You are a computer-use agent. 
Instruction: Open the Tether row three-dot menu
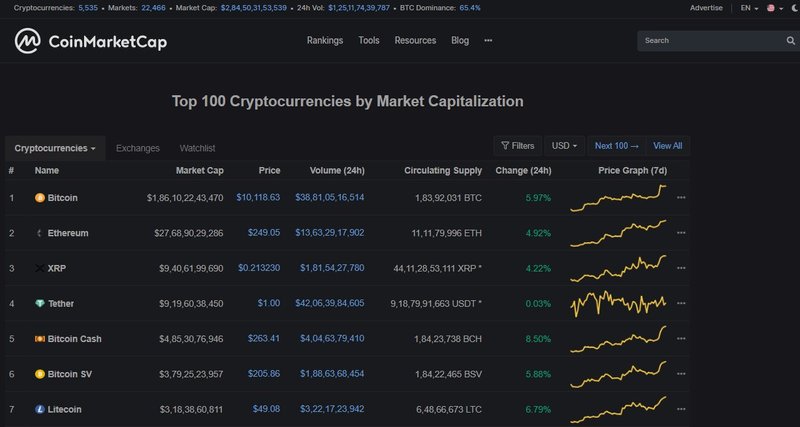[x=681, y=303]
